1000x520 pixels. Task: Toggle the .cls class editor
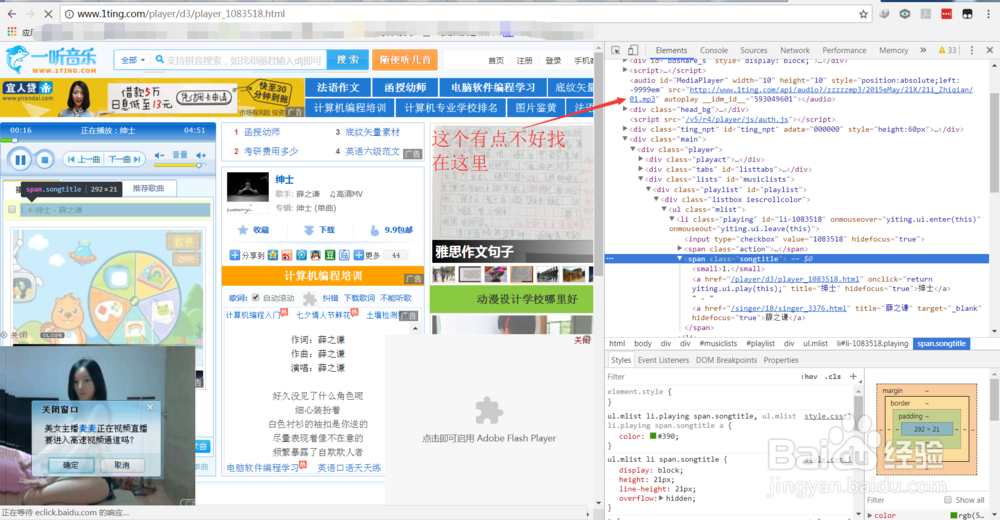833,376
